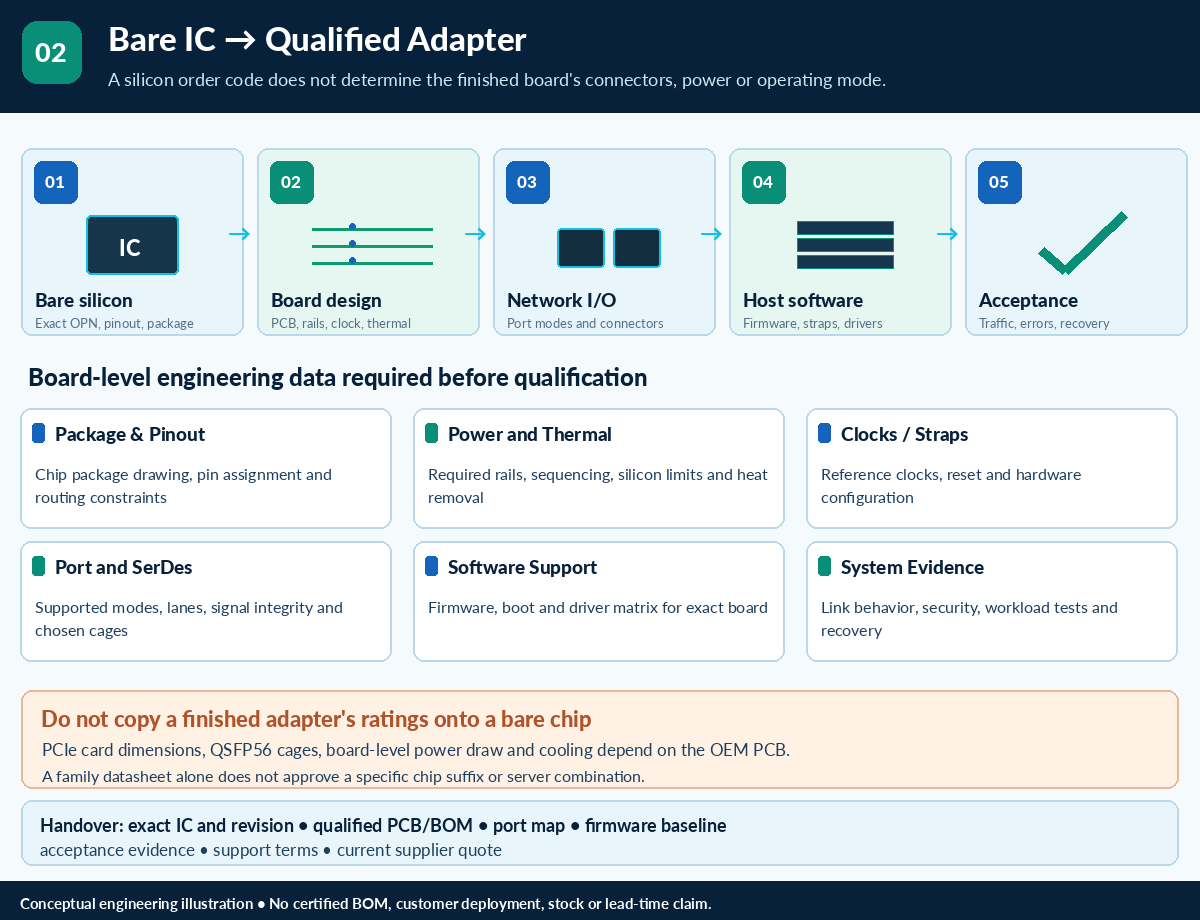Click 'Port modes and connectors' caption
Screen dimensions: 1200x920
click(x=585, y=323)
